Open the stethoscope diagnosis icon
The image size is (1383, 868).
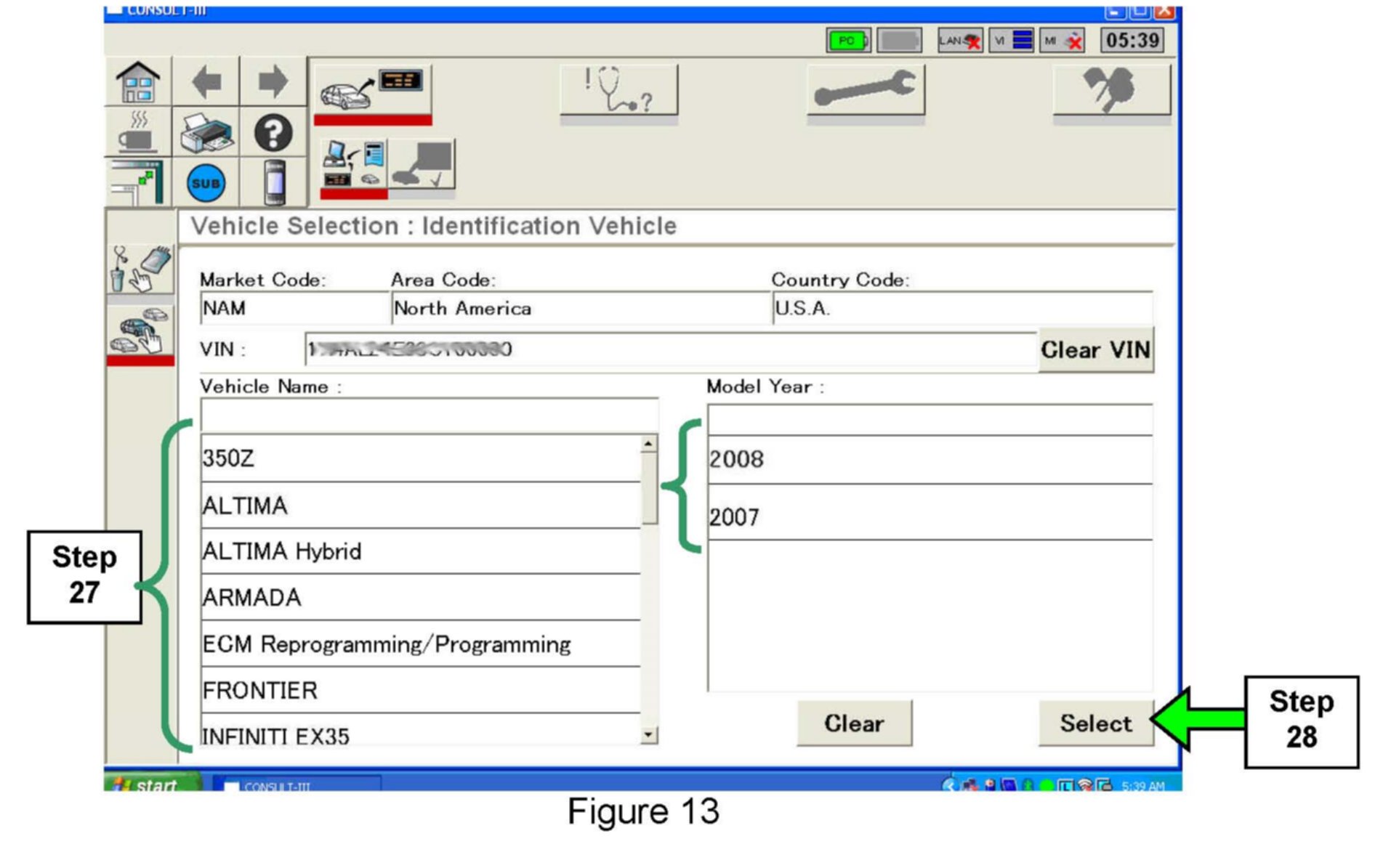[x=618, y=91]
